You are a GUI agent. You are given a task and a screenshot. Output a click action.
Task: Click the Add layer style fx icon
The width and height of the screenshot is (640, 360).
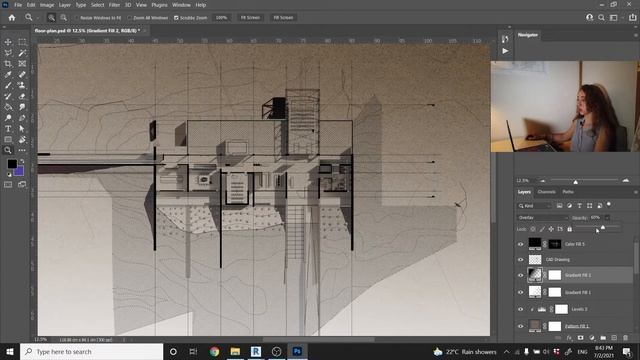pyautogui.click(x=569, y=338)
